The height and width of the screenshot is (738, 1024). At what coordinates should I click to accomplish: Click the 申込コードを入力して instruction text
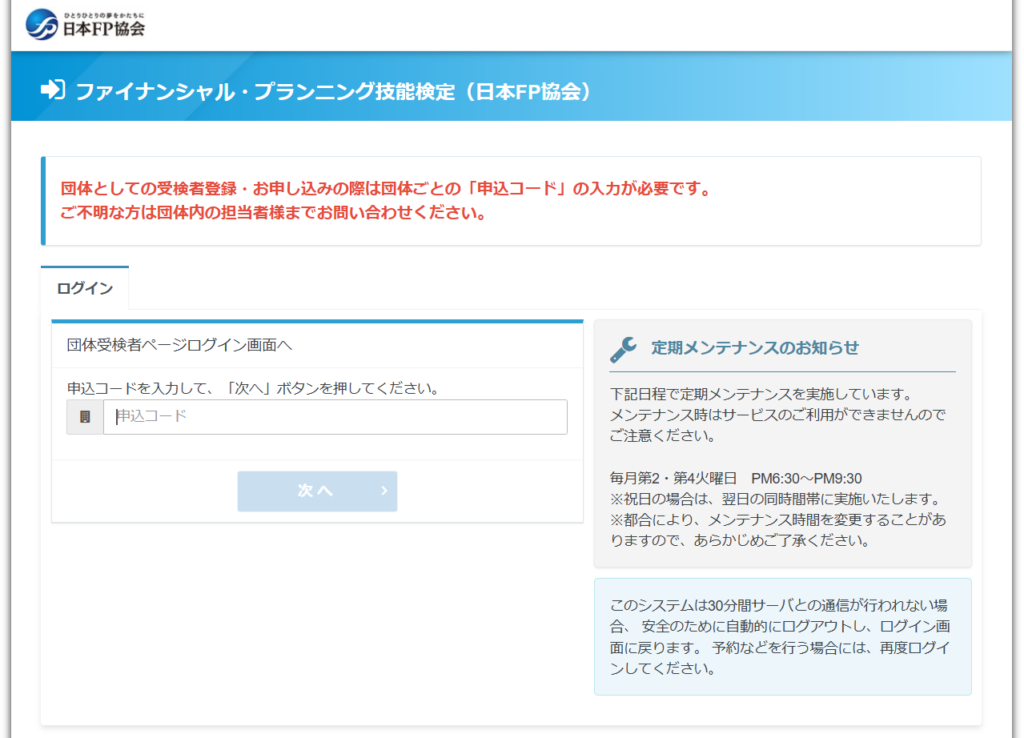pos(253,387)
